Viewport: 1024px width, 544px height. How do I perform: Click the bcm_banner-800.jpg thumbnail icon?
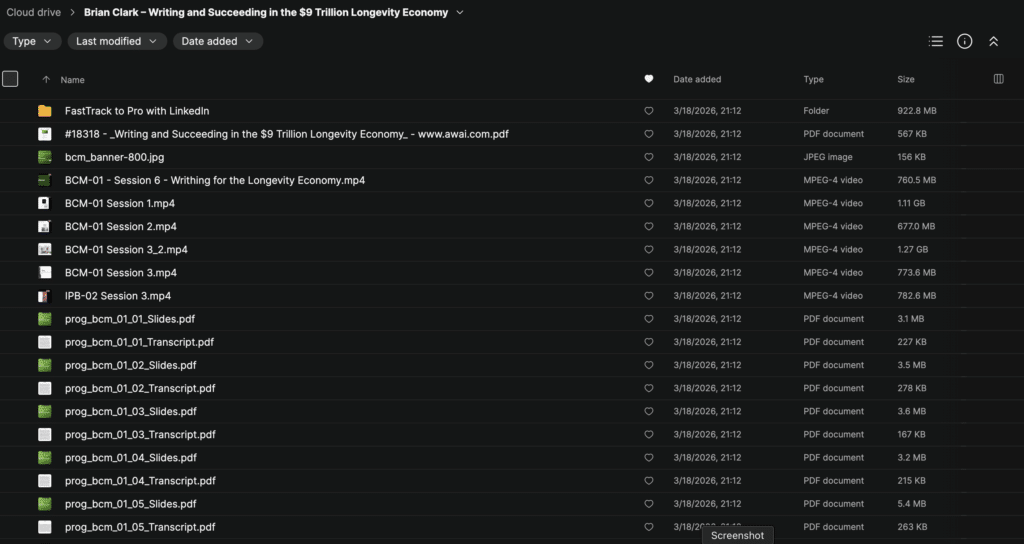(44, 157)
